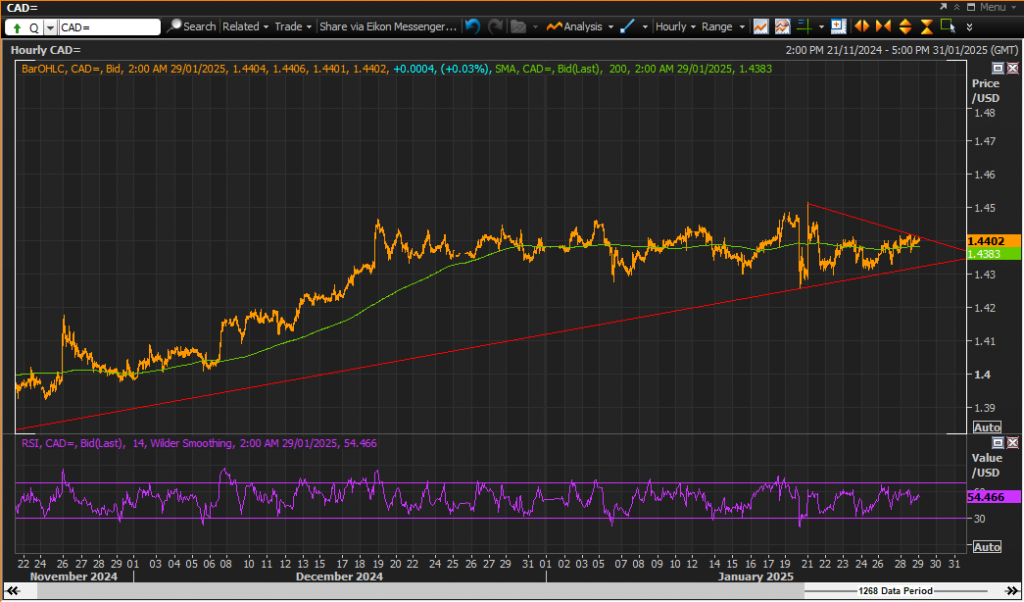Open the Trade menu
Image resolution: width=1024 pixels, height=602 pixels.
293,27
